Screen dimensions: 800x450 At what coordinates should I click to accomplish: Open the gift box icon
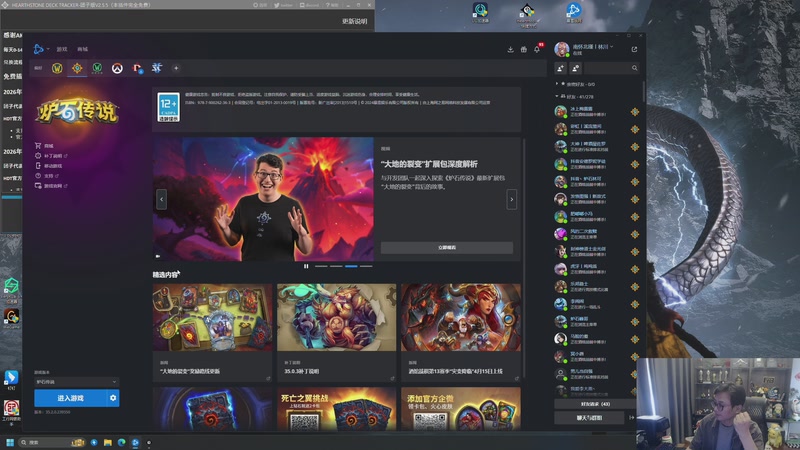(x=523, y=49)
